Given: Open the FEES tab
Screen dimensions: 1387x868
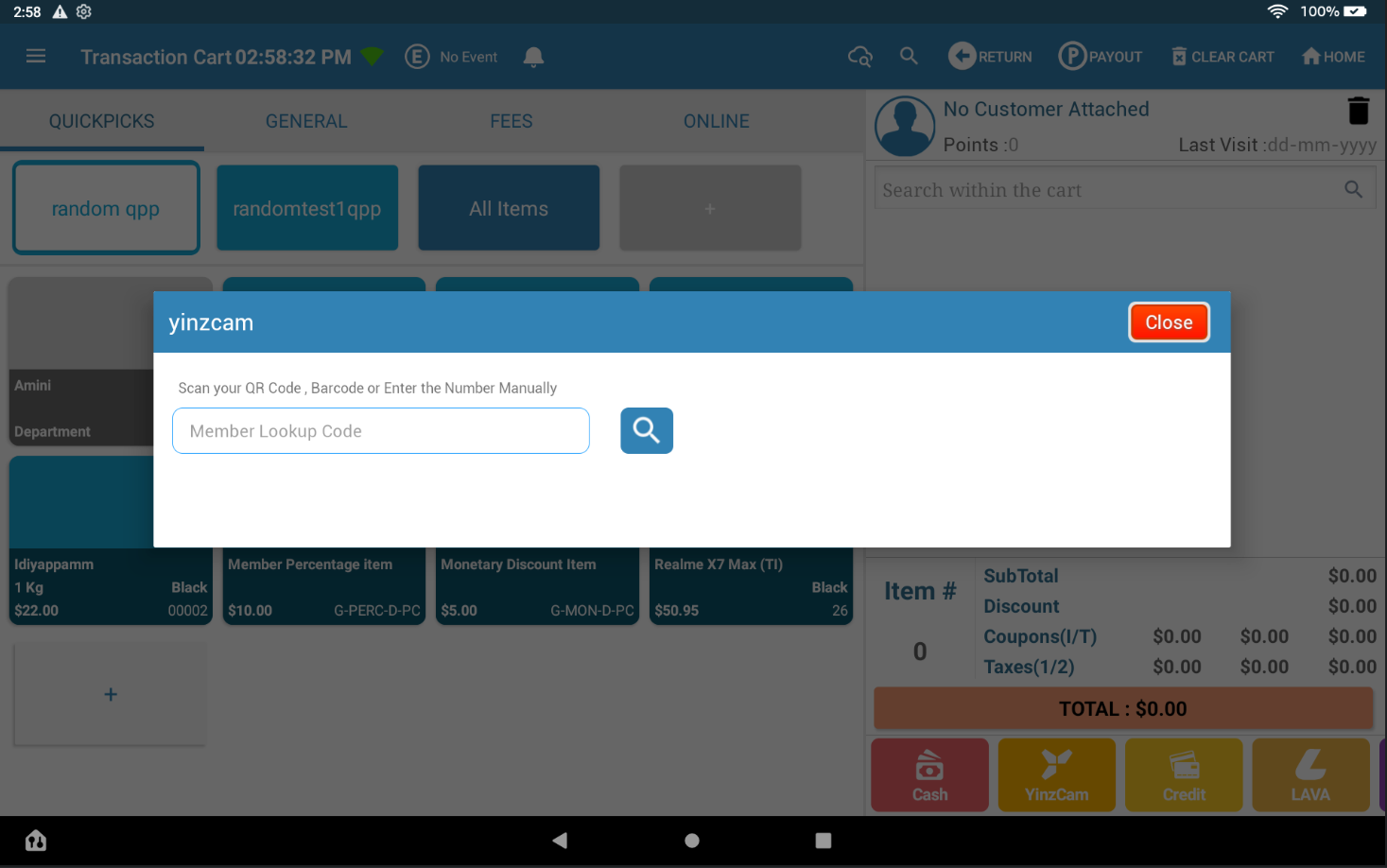Looking at the screenshot, I should [x=511, y=121].
